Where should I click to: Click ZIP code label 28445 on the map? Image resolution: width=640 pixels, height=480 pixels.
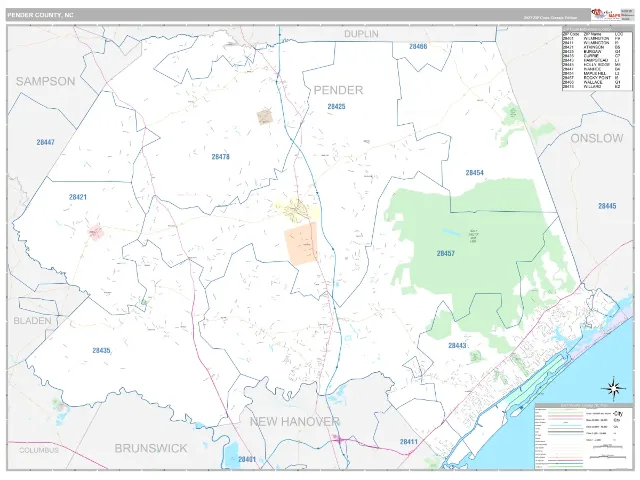point(607,206)
